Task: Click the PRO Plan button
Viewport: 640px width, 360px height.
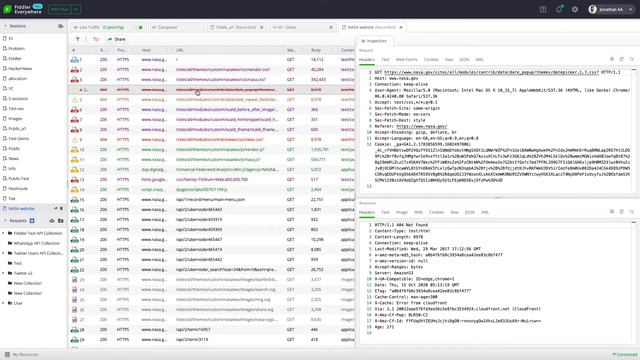Action: (60, 9)
